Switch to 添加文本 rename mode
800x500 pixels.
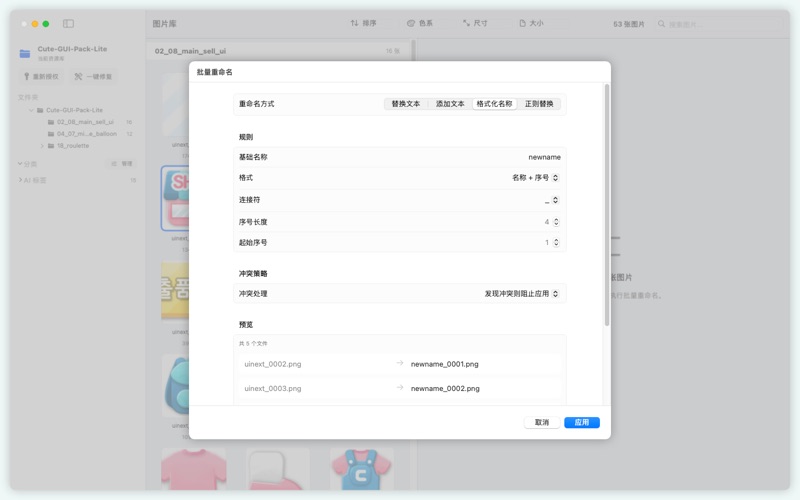coord(450,104)
